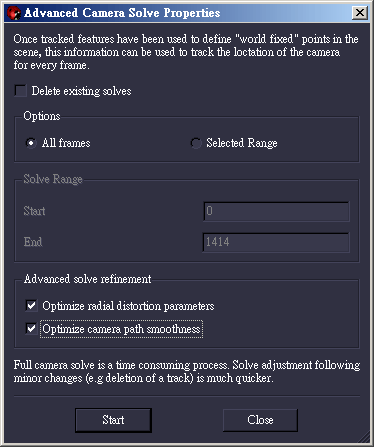Click the 'Advanced solve refinement' group heading
Screen dimensions: 374x447
point(87,279)
